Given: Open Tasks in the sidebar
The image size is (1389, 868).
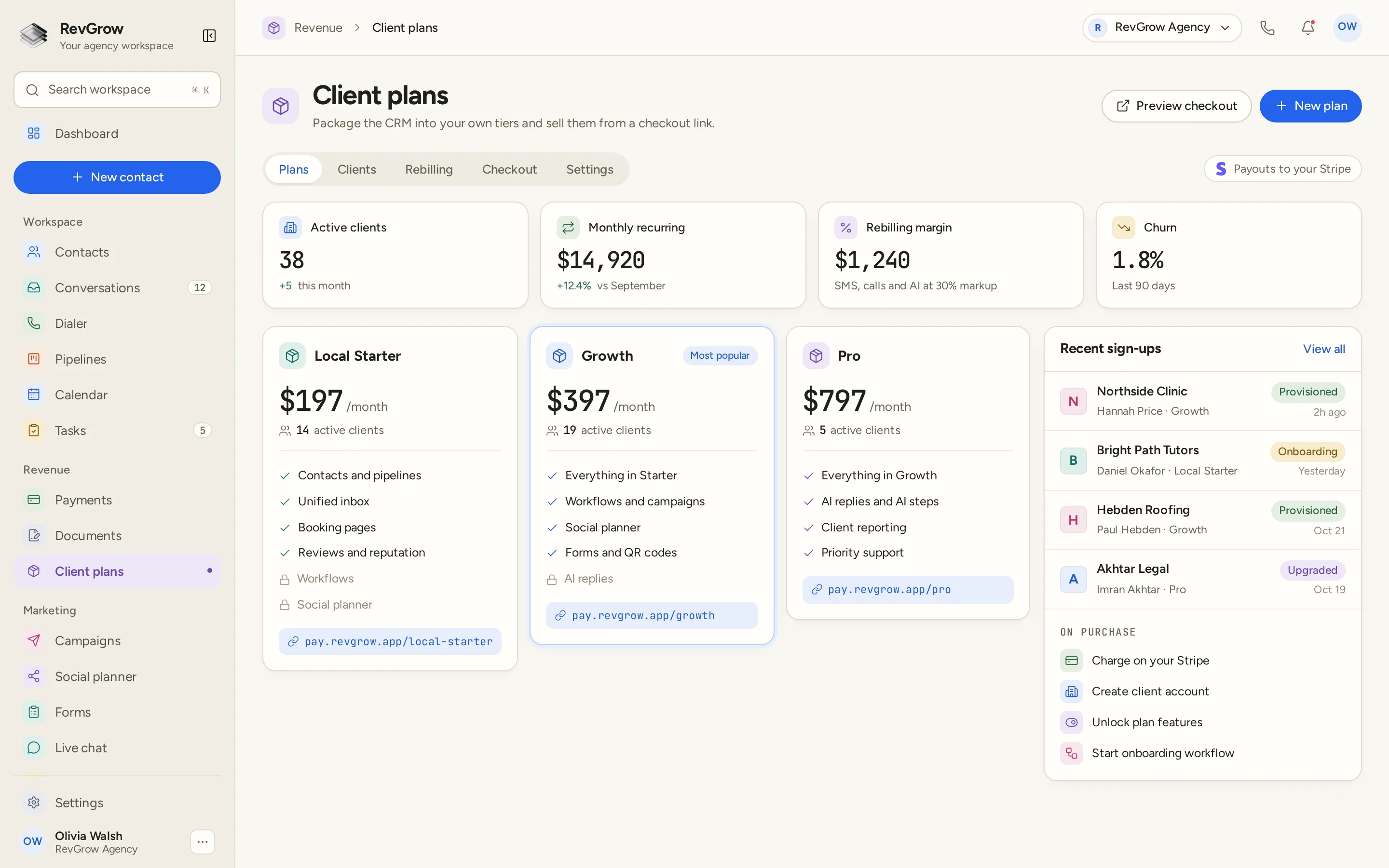Looking at the screenshot, I should (x=117, y=430).
